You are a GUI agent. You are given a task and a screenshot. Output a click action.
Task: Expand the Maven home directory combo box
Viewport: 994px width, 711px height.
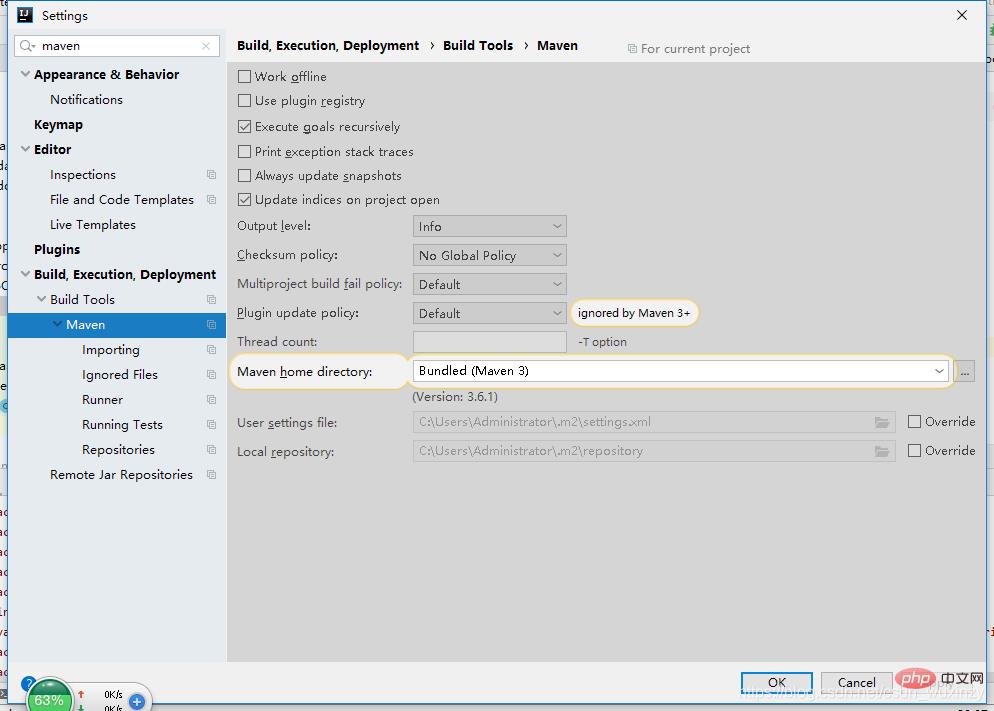pos(939,371)
